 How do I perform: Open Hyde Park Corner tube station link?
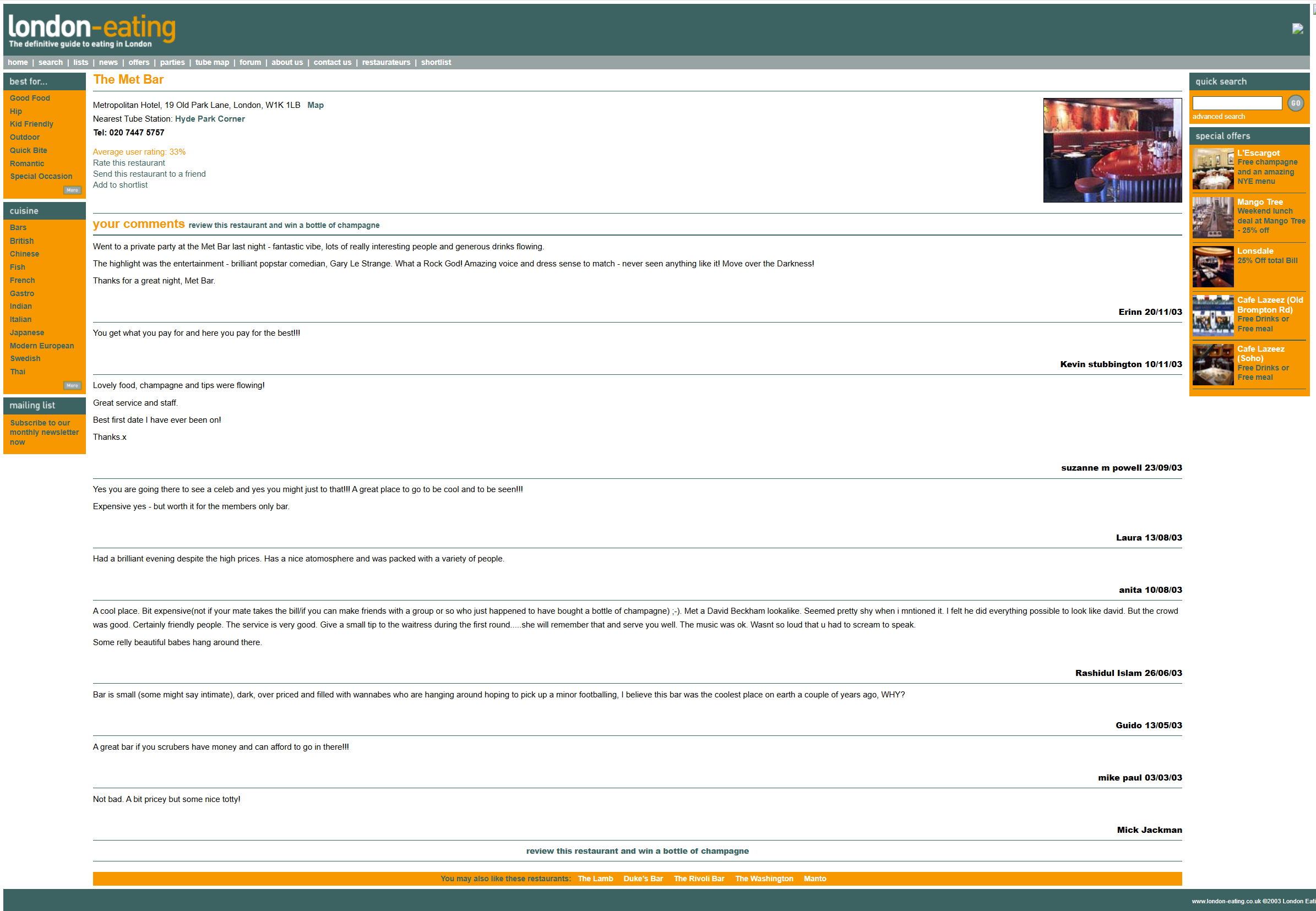(x=210, y=119)
